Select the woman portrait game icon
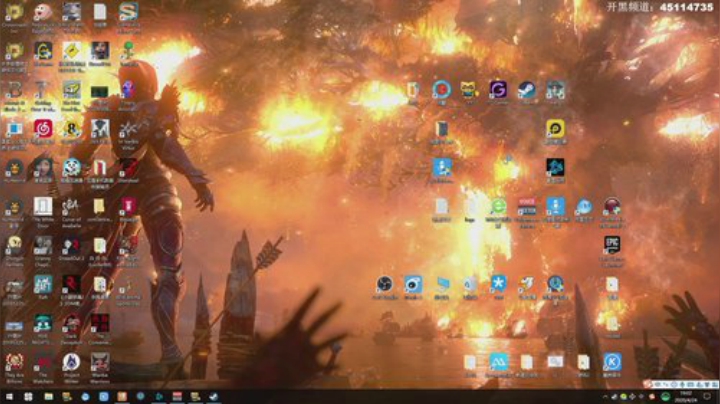This screenshot has width=720, height=404. click(43, 168)
